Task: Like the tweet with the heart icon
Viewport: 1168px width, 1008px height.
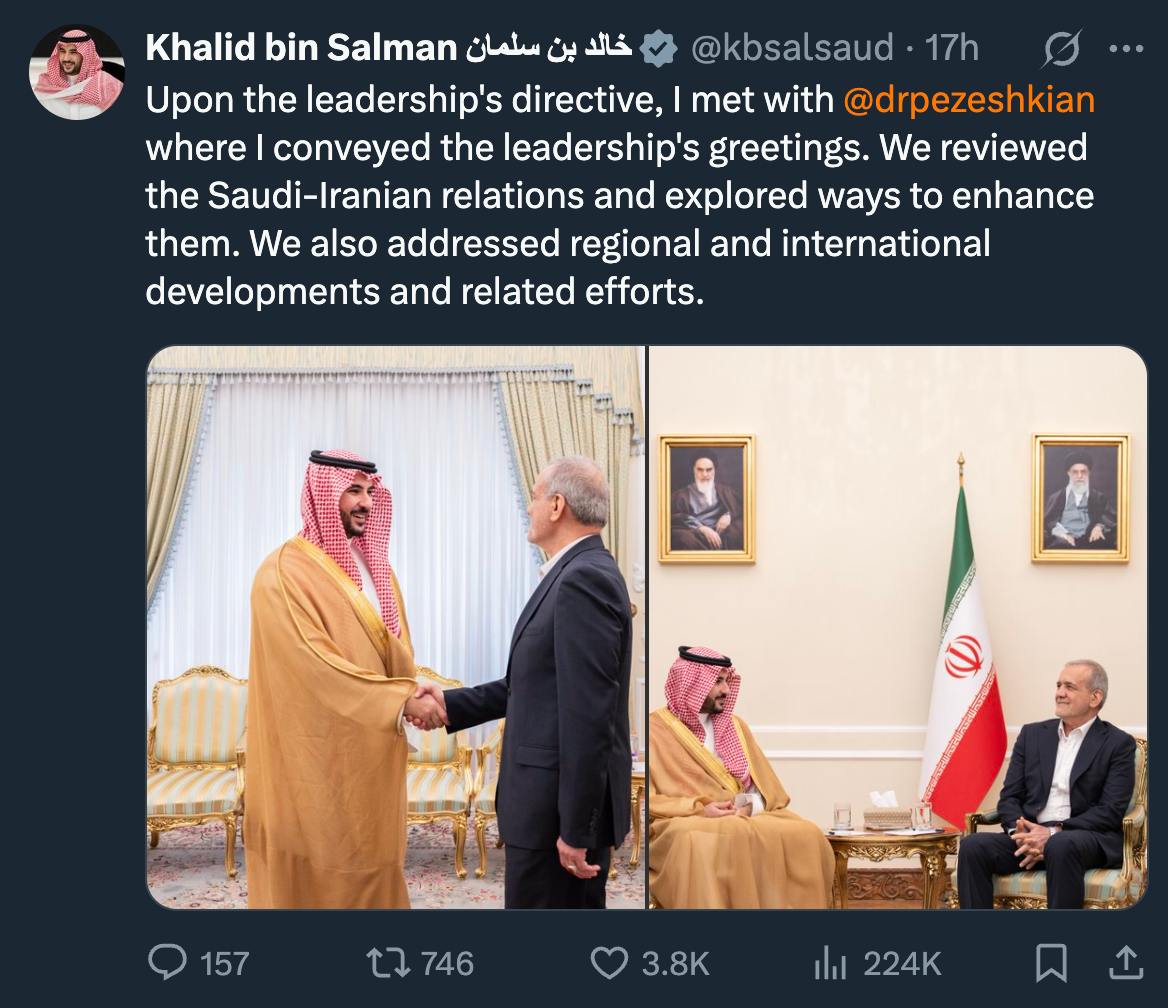Action: pos(609,962)
